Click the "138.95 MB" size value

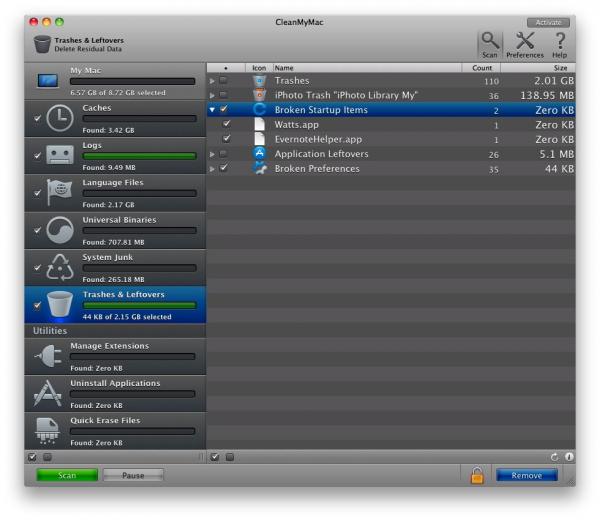click(x=547, y=95)
